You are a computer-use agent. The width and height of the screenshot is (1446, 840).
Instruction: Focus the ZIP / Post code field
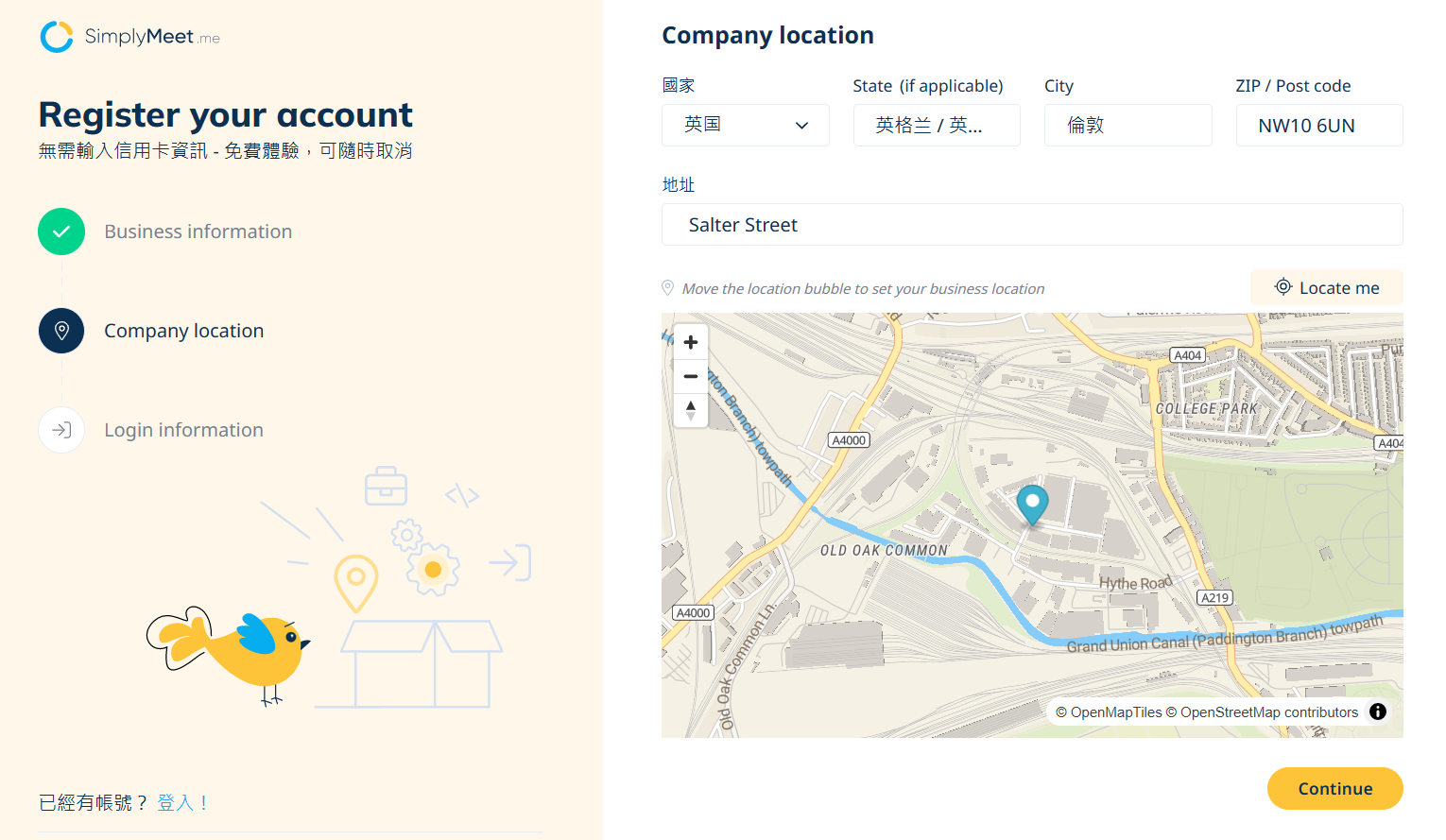[1319, 125]
